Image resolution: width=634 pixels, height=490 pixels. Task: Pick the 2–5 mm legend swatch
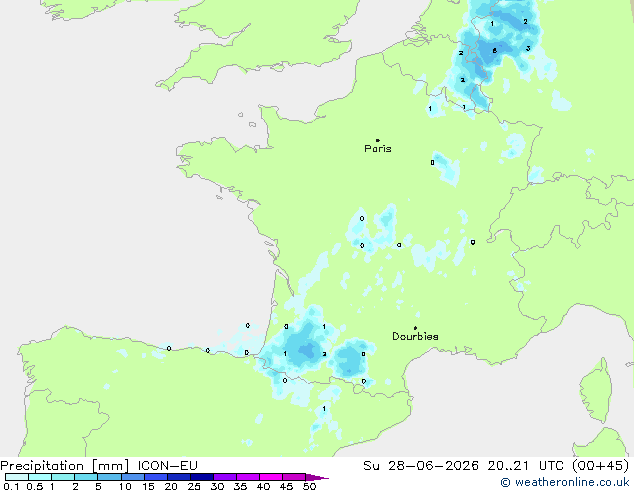86,477
